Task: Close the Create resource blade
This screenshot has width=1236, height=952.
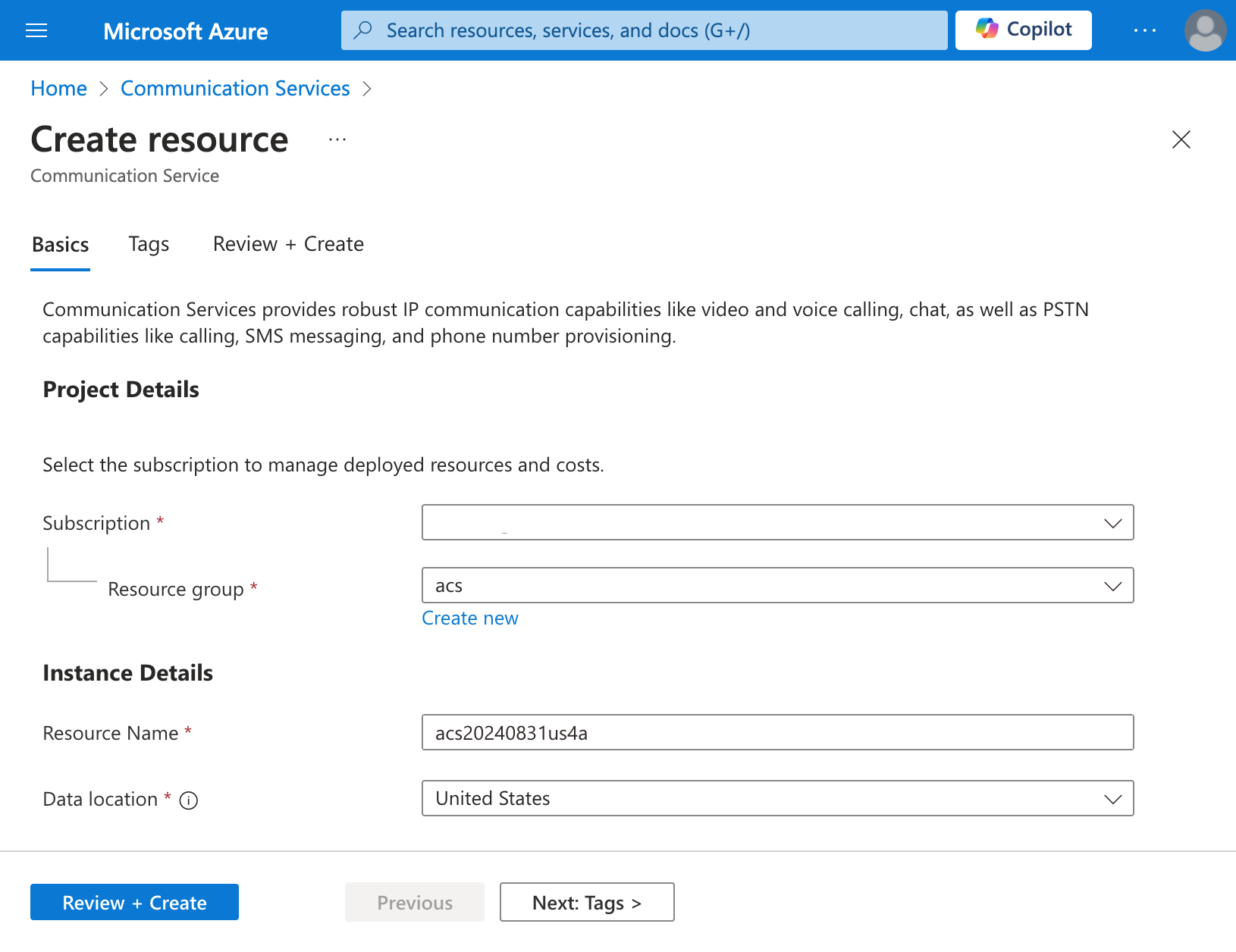Action: pos(1181,139)
